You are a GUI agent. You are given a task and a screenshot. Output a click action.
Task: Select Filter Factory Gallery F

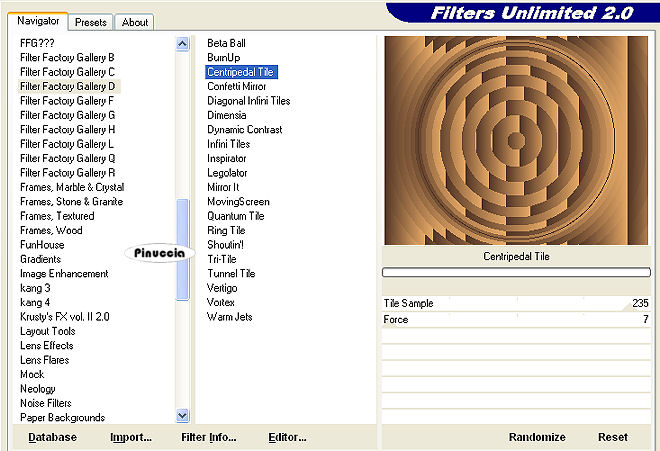coord(67,101)
